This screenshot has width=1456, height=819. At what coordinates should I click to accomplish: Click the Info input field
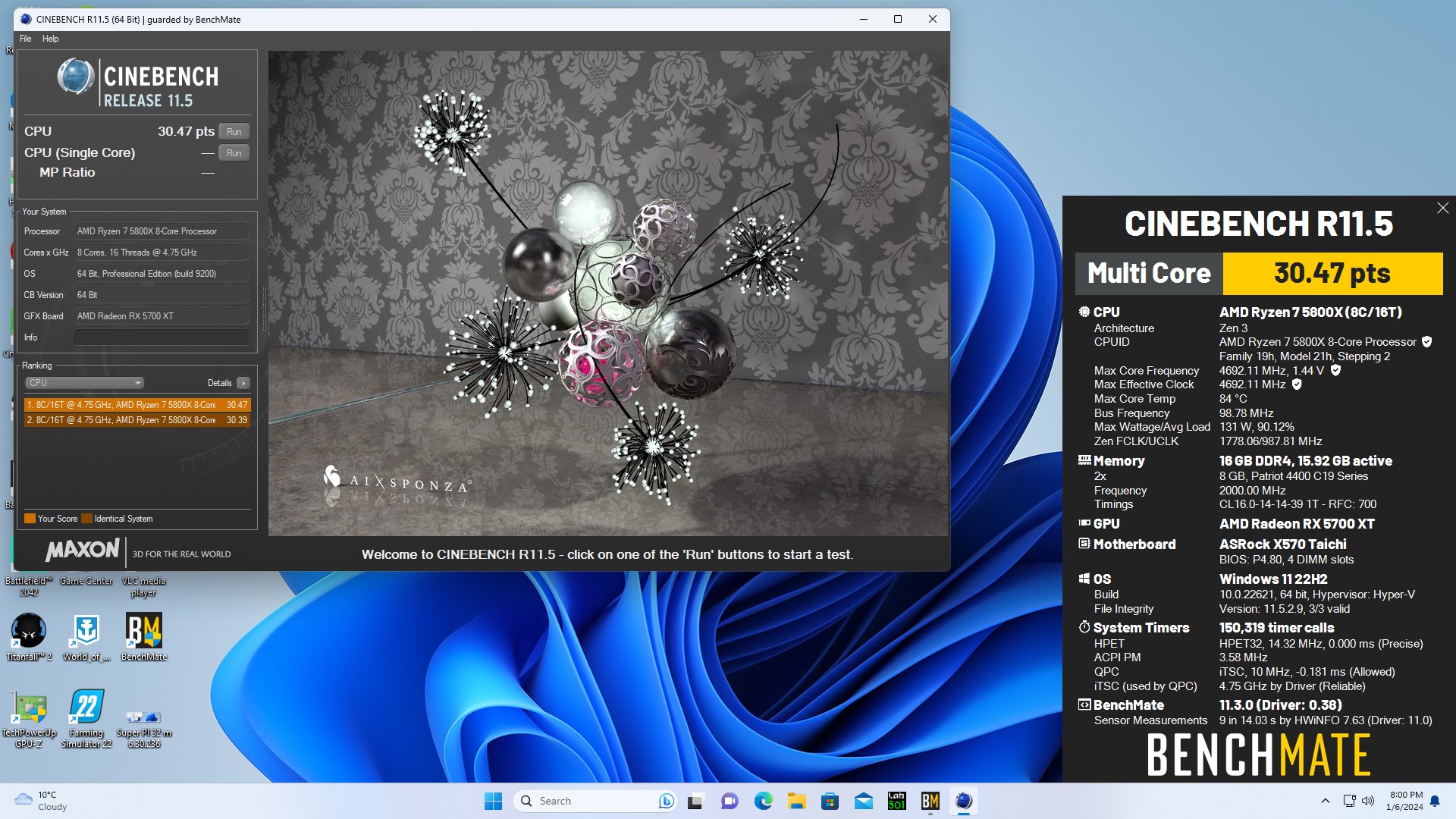click(x=162, y=337)
